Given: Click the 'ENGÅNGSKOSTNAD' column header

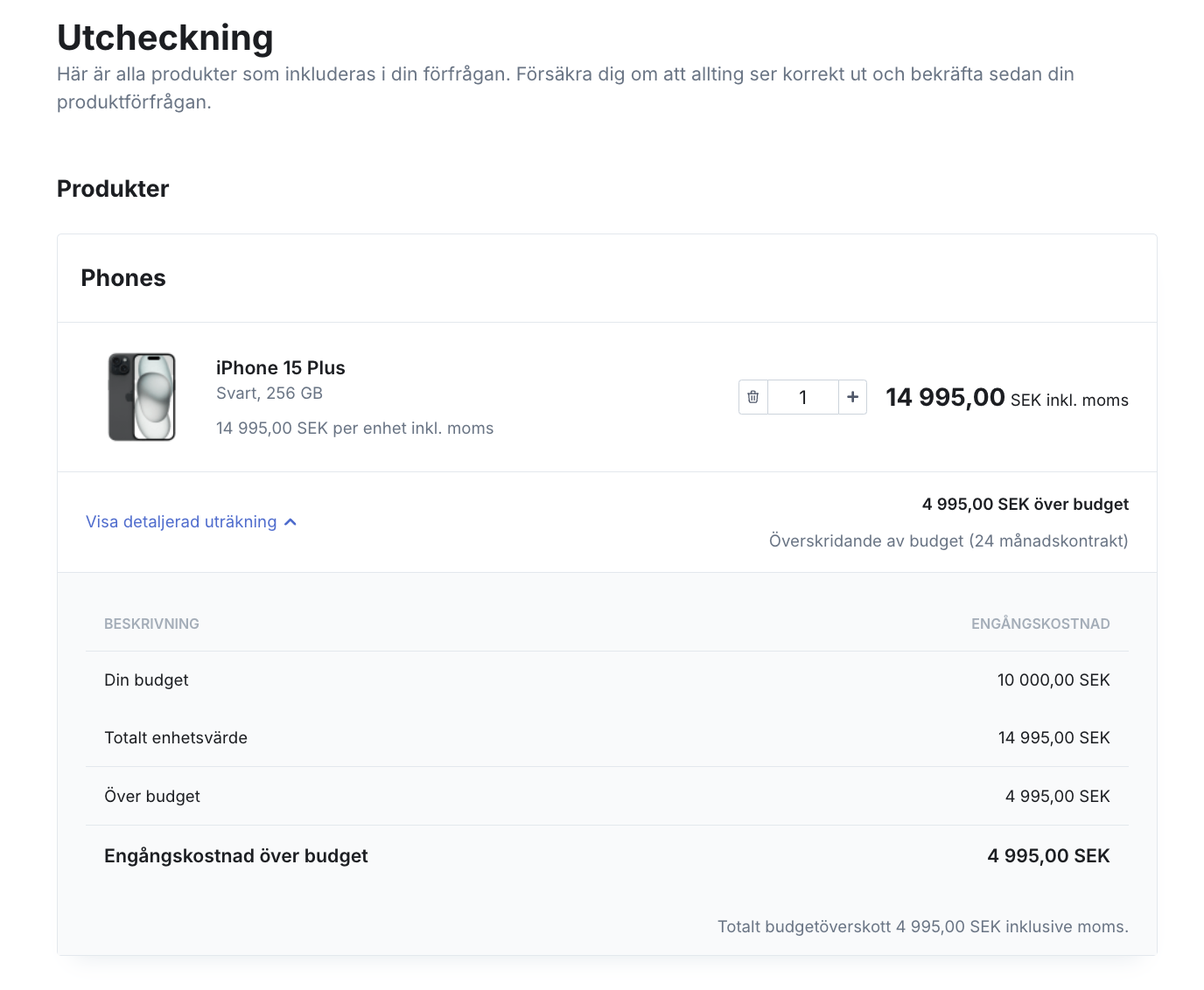Looking at the screenshot, I should [x=1040, y=624].
